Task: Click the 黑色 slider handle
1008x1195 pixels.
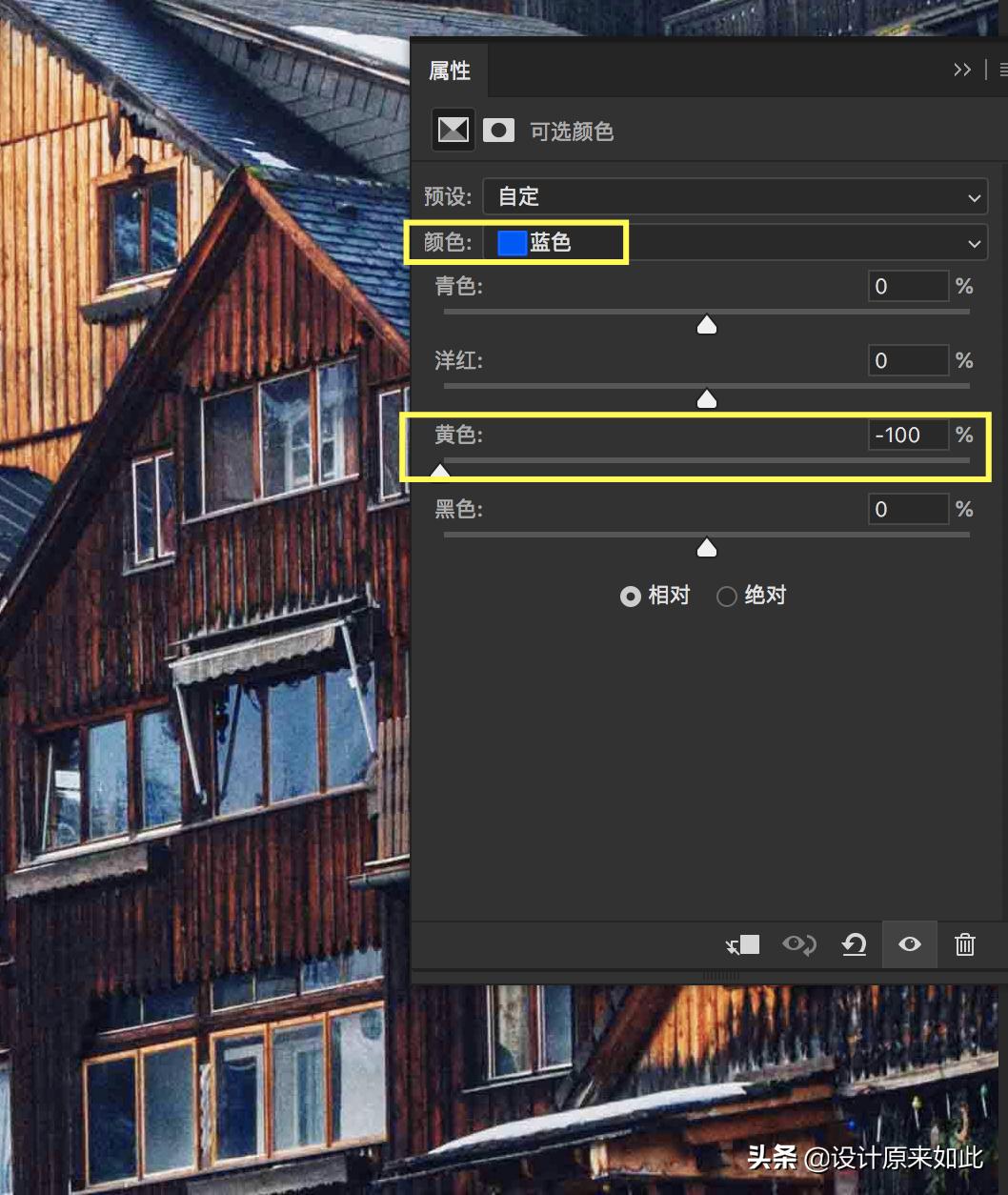Action: pyautogui.click(x=706, y=548)
